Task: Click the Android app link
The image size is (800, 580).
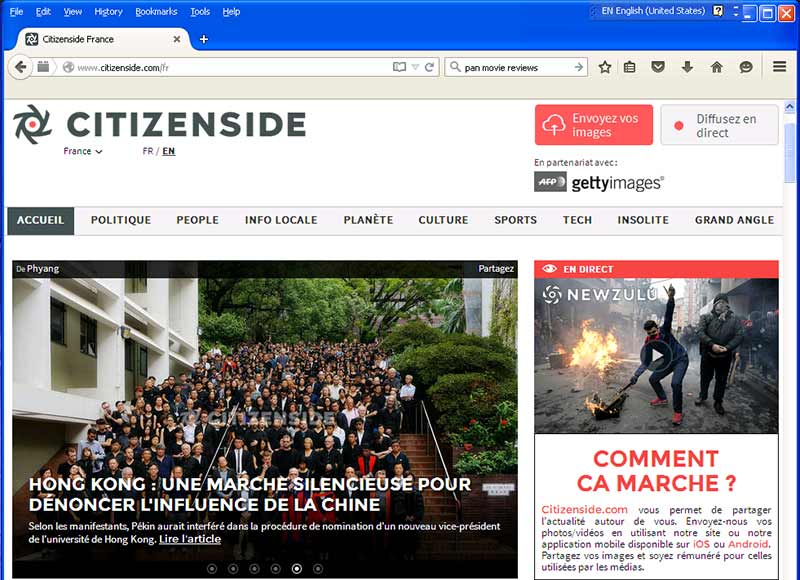Action: click(748, 544)
